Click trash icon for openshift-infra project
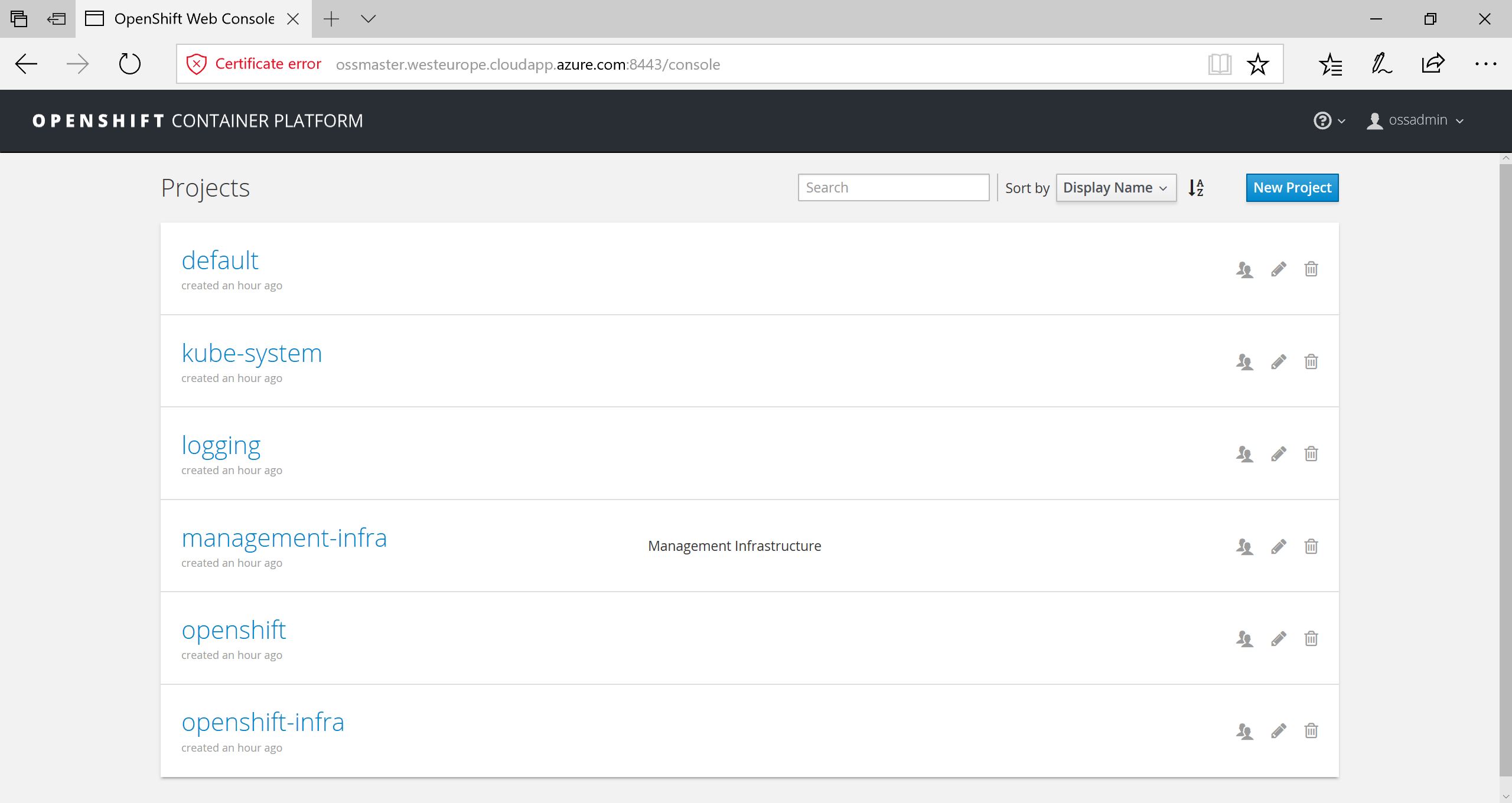This screenshot has width=1512, height=803. click(1311, 731)
